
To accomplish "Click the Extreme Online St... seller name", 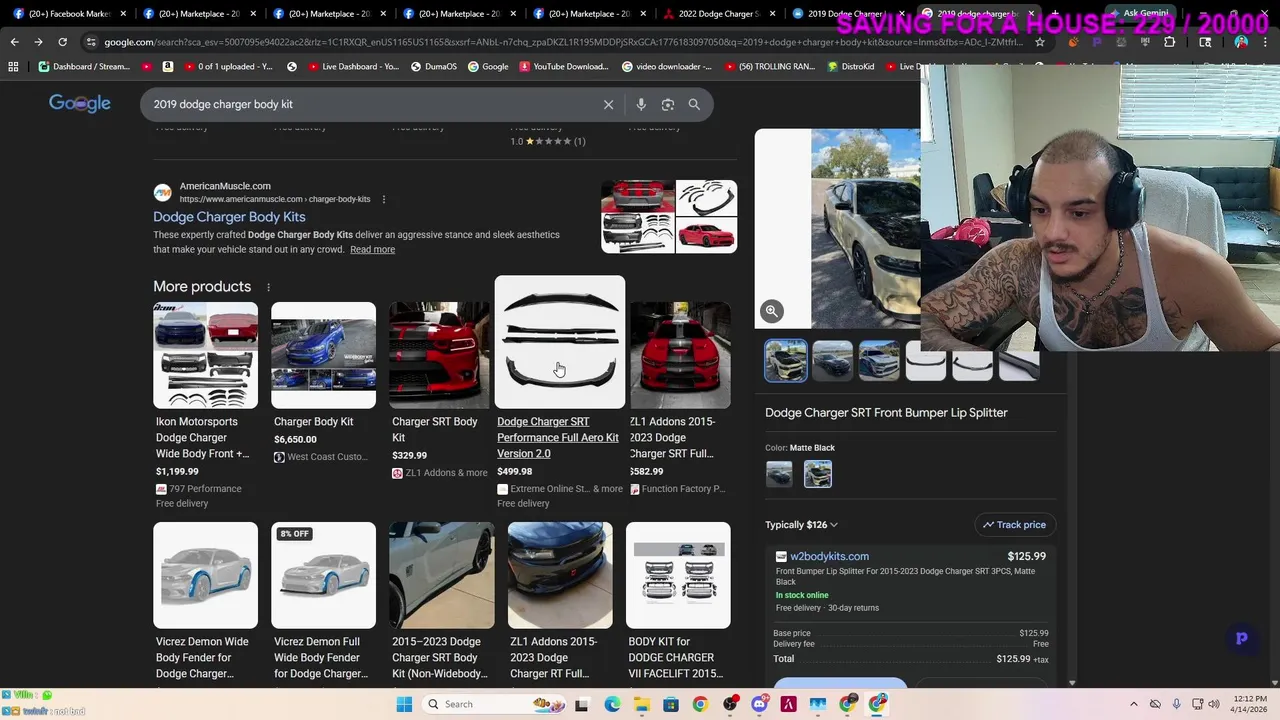I will click(550, 489).
